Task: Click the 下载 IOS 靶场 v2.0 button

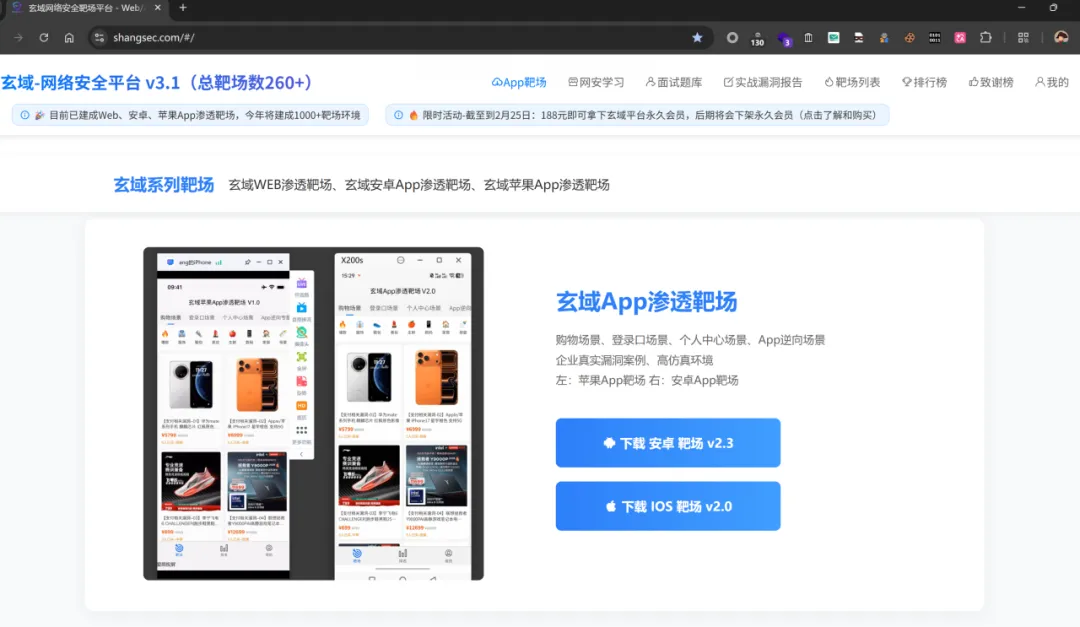Action: pyautogui.click(x=668, y=506)
